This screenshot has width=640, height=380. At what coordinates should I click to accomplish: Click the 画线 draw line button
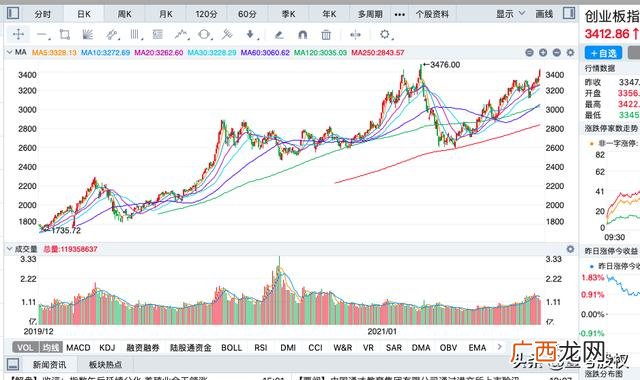point(544,14)
